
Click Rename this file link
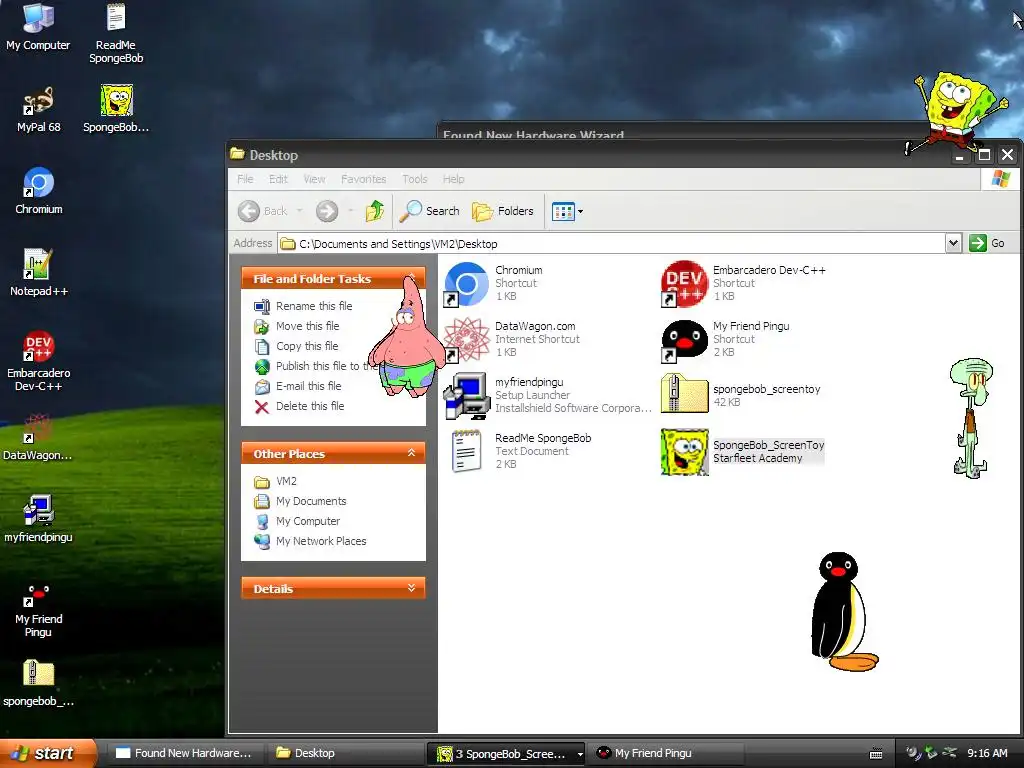click(313, 306)
